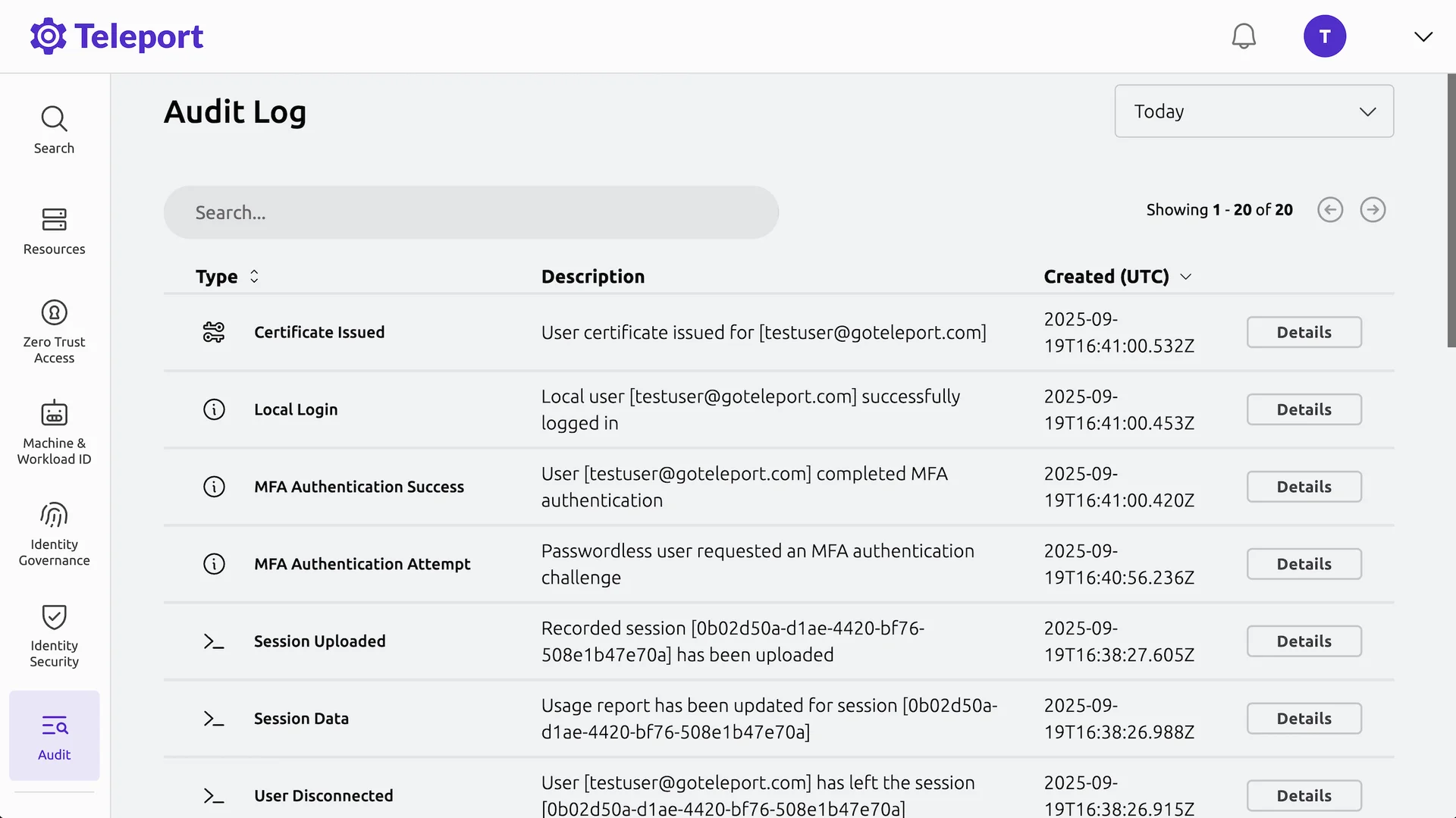Viewport: 1456px width, 818px height.
Task: Click 'Passwordless user requested' description
Action: [x=758, y=564]
